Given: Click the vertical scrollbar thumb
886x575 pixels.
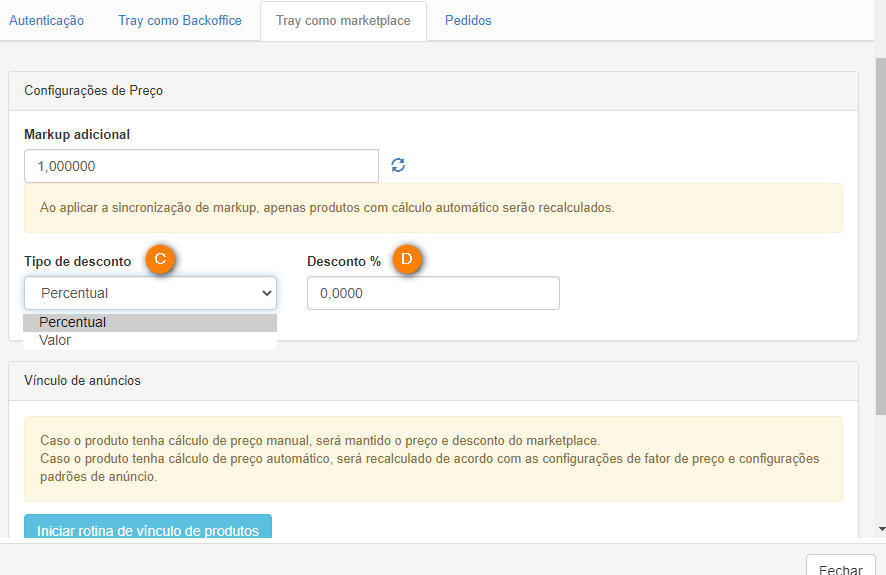Looking at the screenshot, I should pyautogui.click(x=880, y=230).
